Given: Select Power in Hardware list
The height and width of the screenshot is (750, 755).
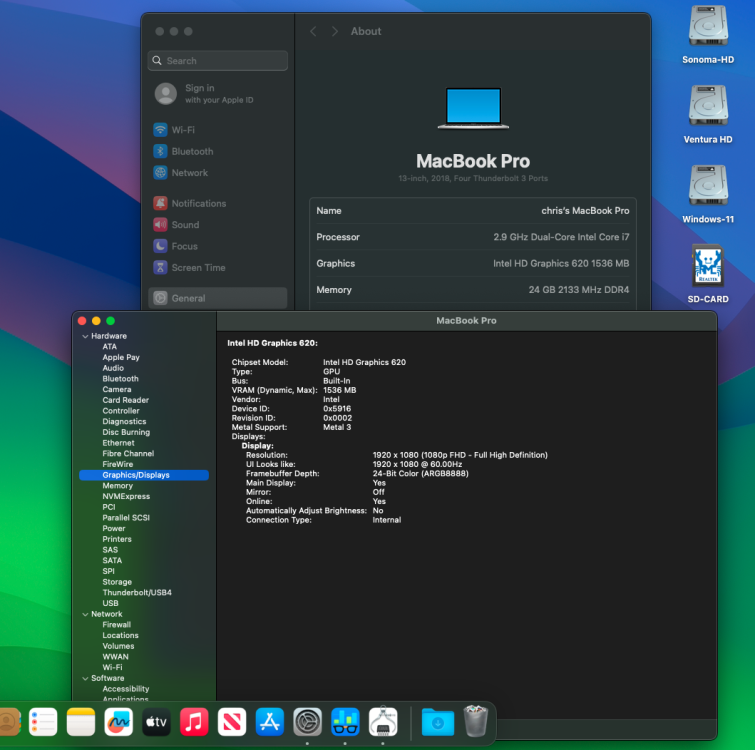Looking at the screenshot, I should (x=114, y=529).
